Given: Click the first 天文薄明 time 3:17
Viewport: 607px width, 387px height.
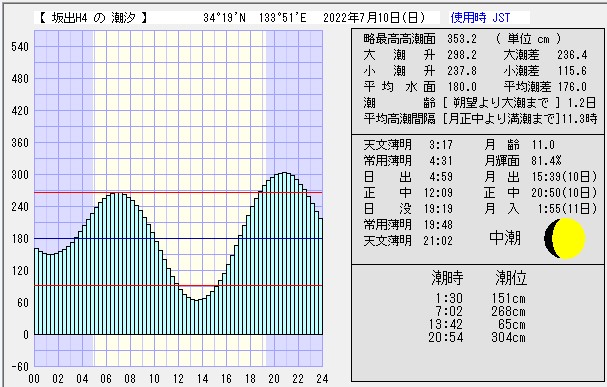Looking at the screenshot, I should (441, 145).
